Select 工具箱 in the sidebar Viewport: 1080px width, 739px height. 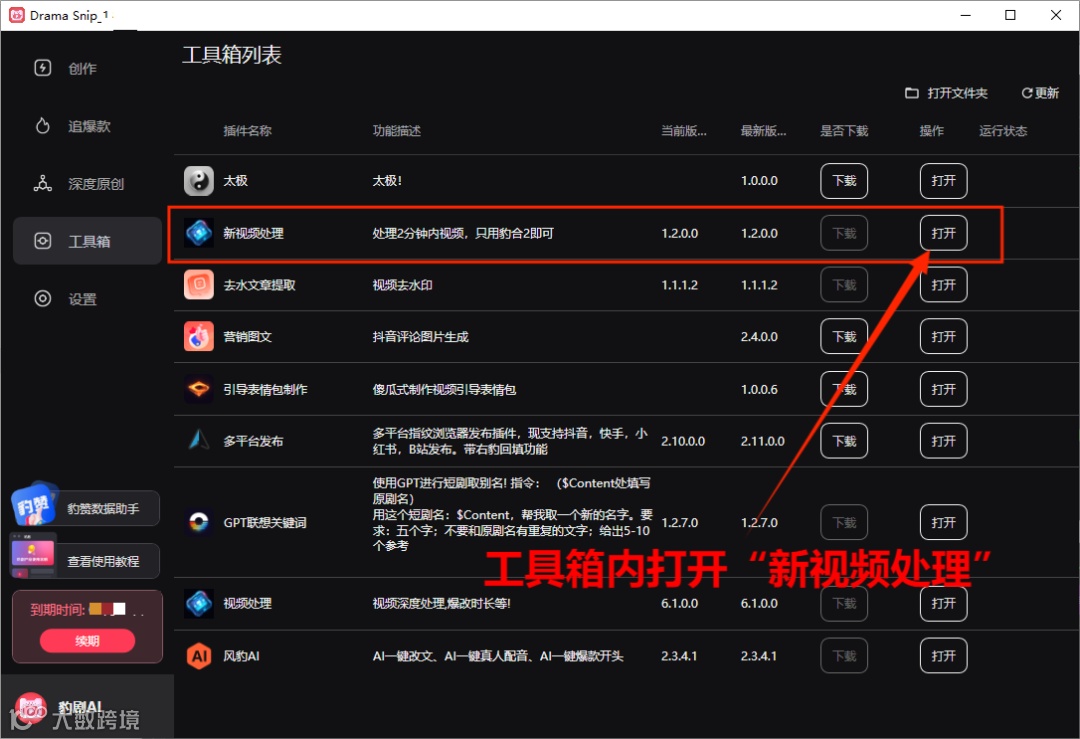pyautogui.click(x=87, y=241)
